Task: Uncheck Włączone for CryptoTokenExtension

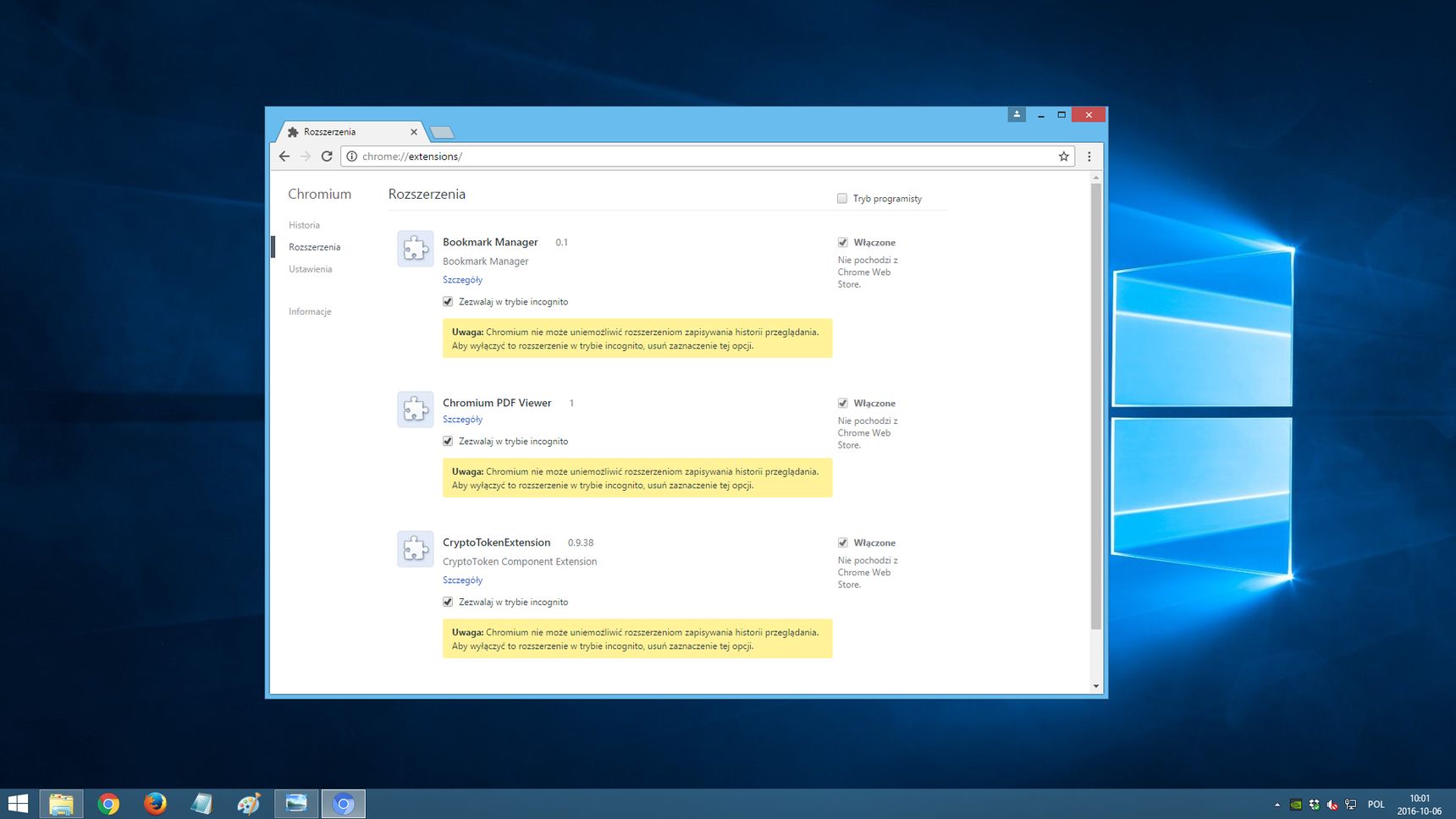Action: 843,543
